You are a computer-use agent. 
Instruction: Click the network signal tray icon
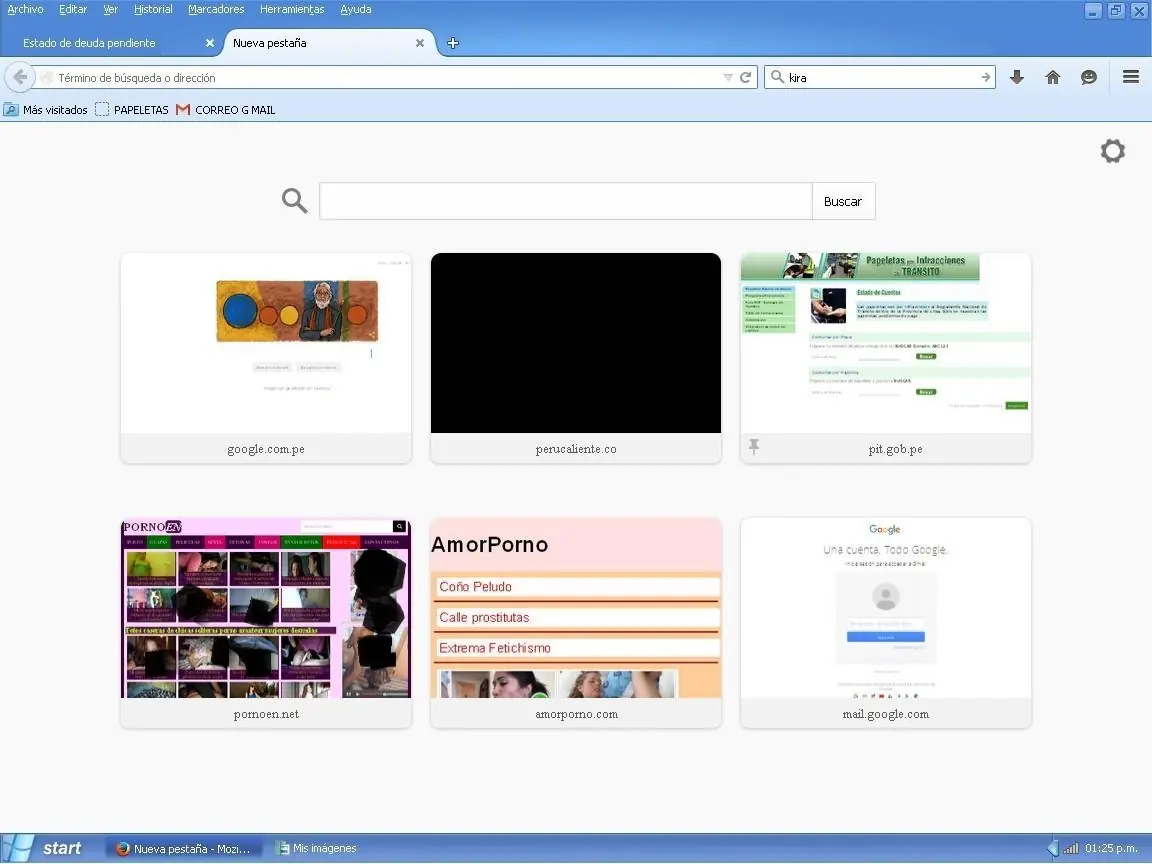pos(1071,849)
